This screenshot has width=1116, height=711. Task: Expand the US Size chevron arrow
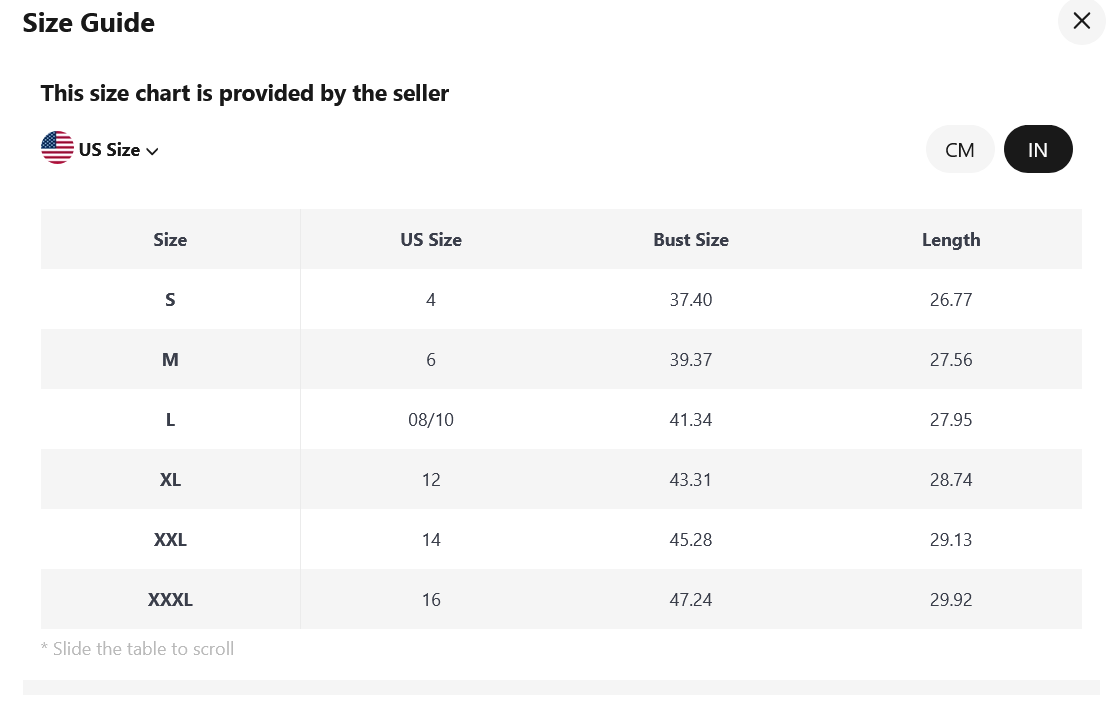point(152,151)
